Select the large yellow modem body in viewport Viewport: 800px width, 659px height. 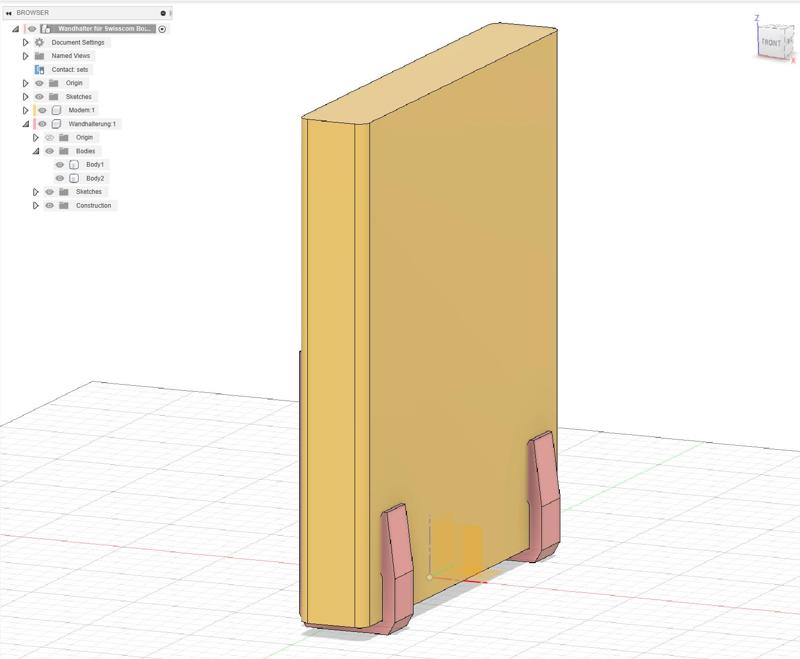tap(459, 306)
